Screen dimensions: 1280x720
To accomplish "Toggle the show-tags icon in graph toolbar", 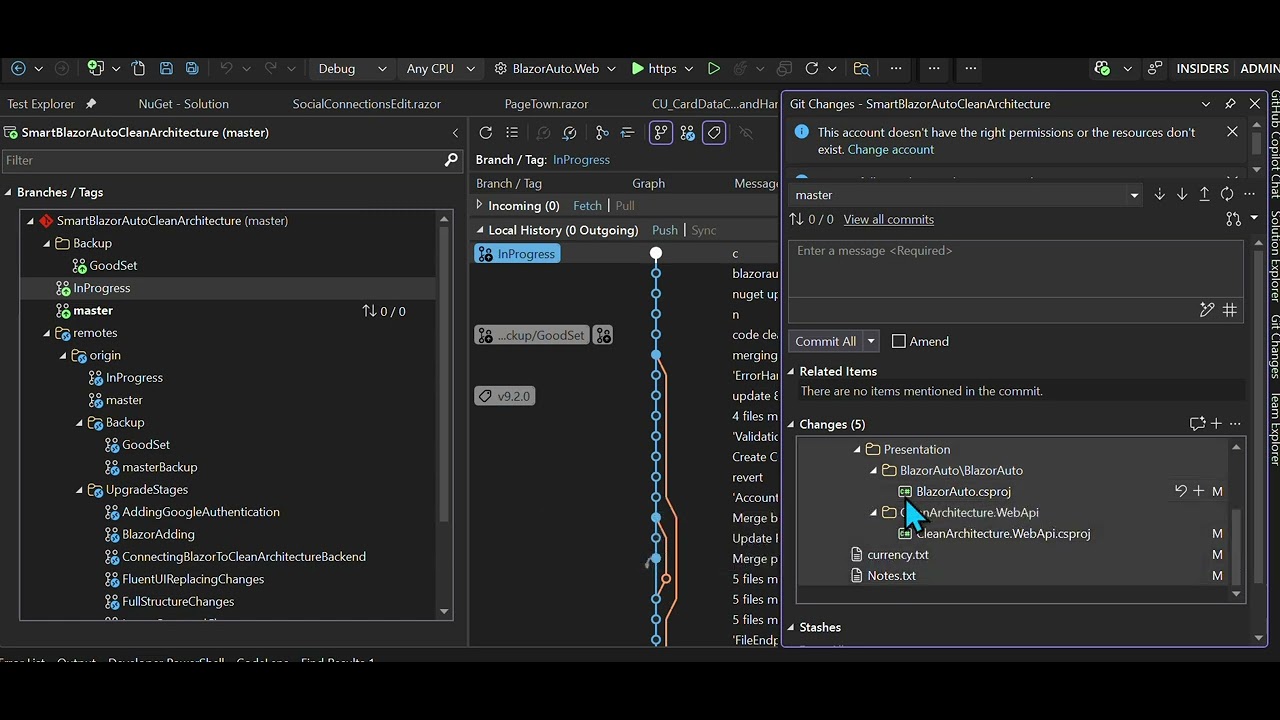I will 714,133.
